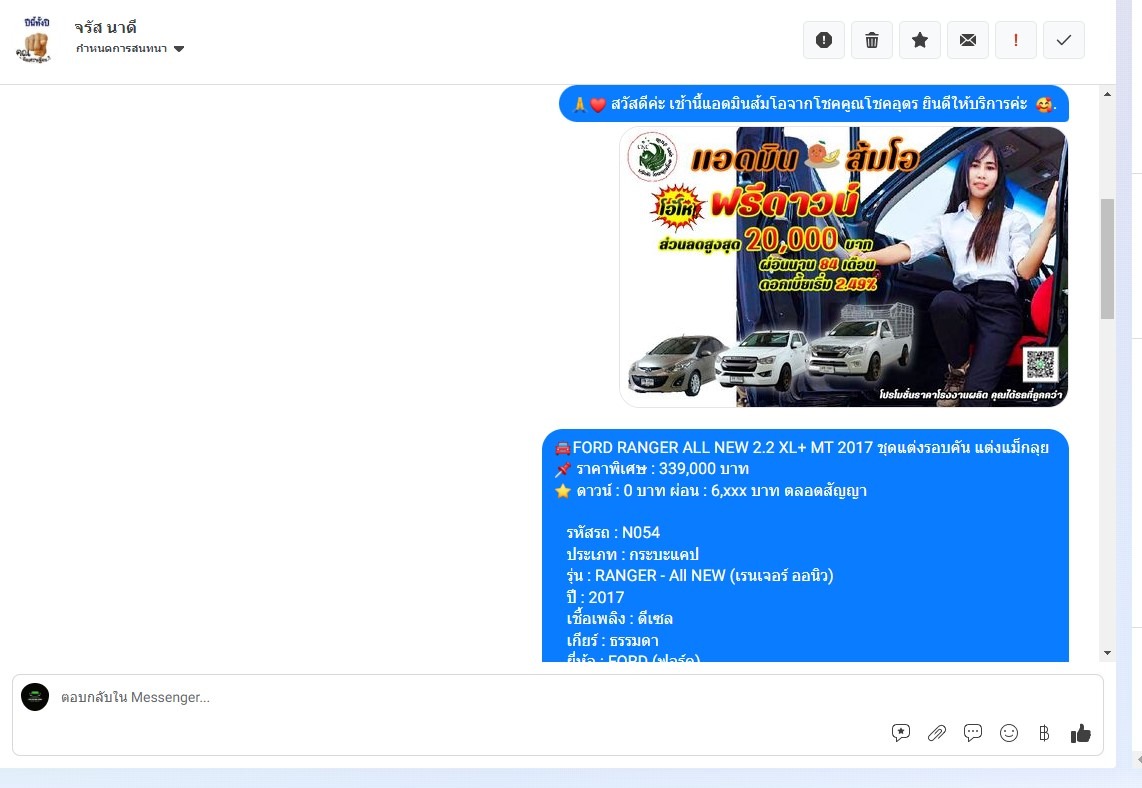1142x788 pixels.
Task: Mark conversation done with checkmark icon
Action: [x=1064, y=40]
